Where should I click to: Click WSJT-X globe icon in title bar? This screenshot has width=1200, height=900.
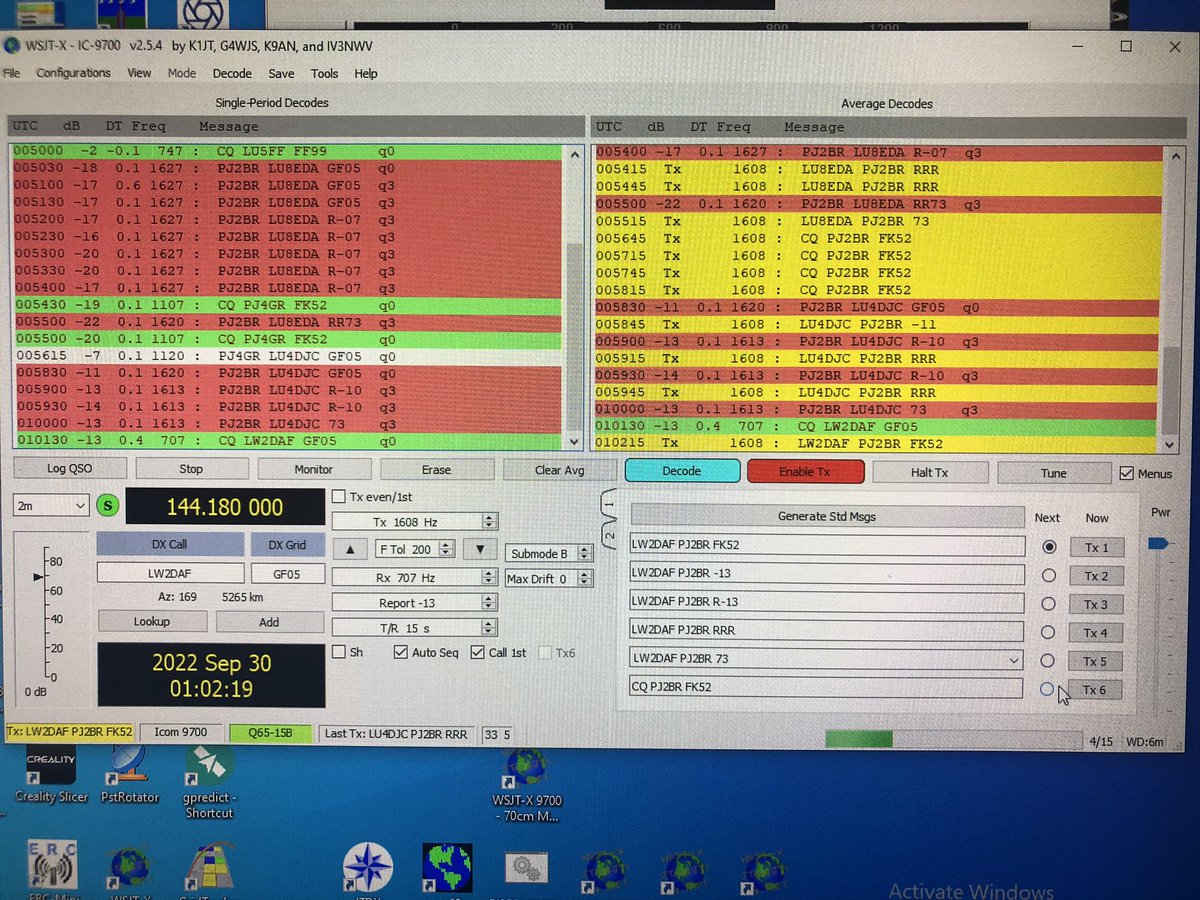click(12, 45)
